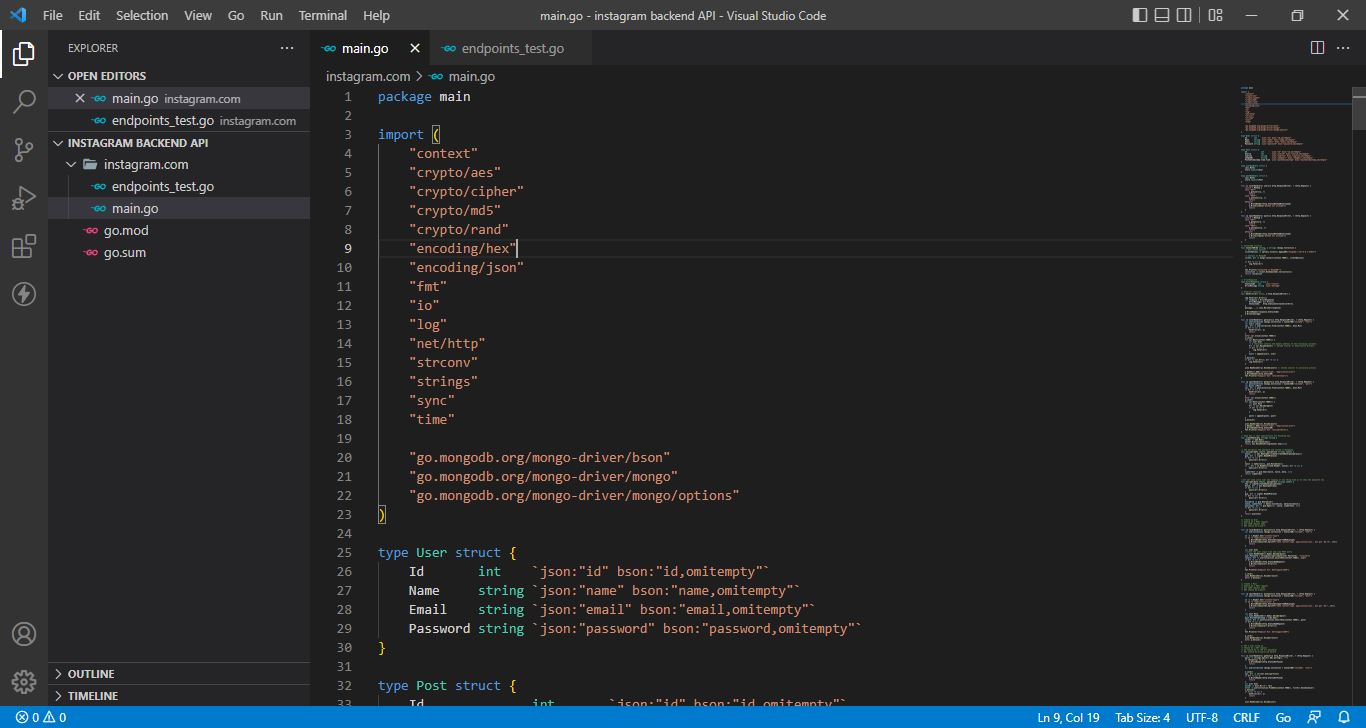
Task: Click "go.mongodb.org/mongo-driver/bson" import text
Action: pos(540,457)
